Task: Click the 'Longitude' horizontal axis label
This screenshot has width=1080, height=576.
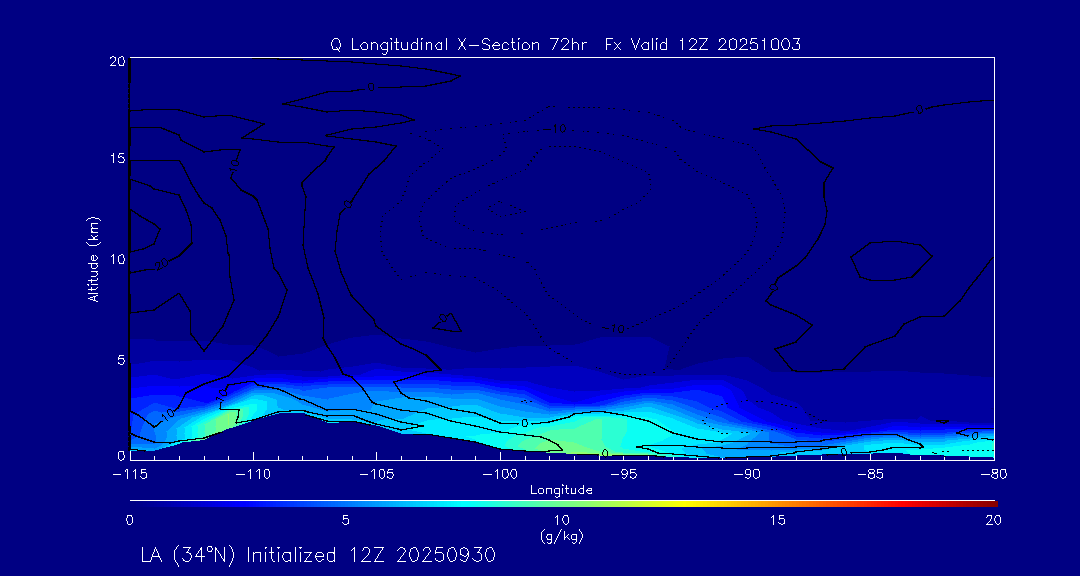Action: tap(561, 490)
